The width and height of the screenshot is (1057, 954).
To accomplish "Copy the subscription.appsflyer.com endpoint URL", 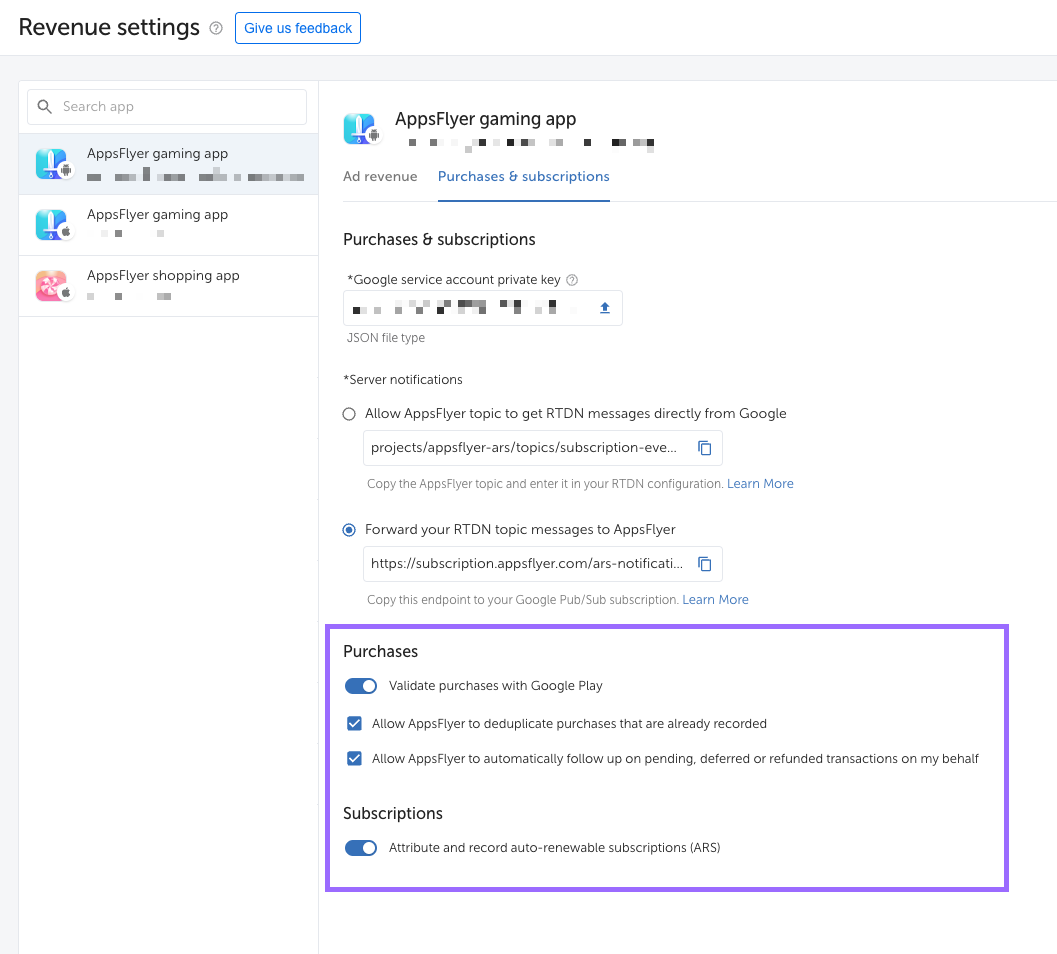I will point(704,564).
